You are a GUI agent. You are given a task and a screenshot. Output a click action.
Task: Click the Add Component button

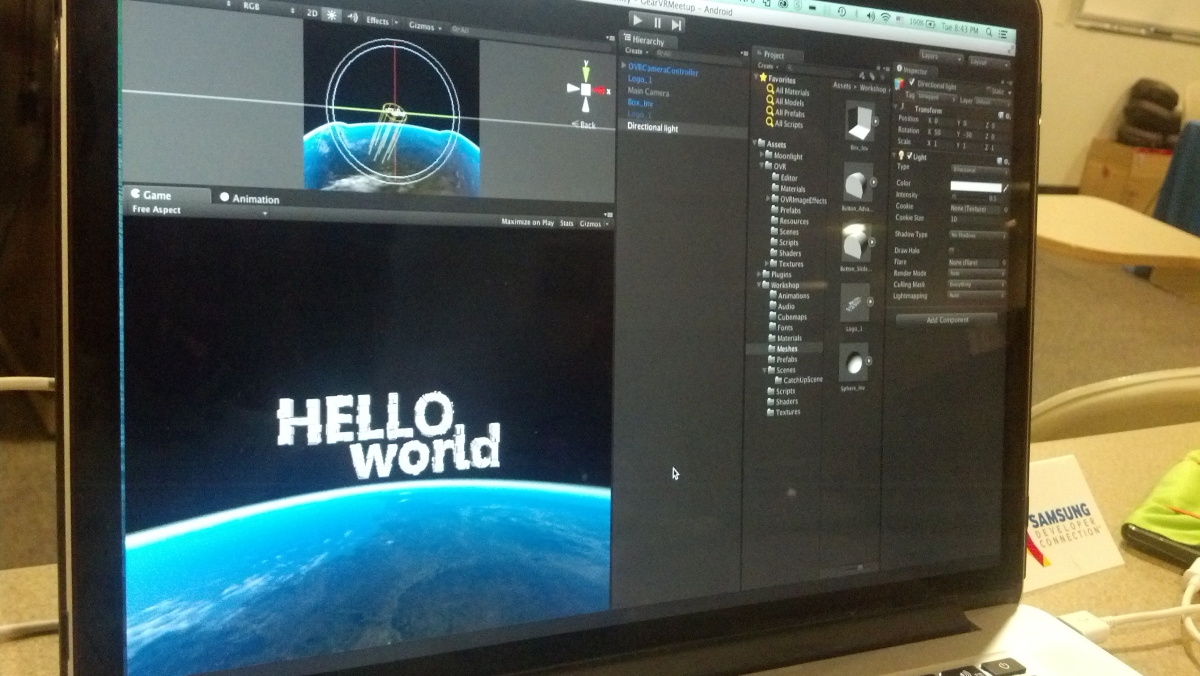tap(946, 319)
